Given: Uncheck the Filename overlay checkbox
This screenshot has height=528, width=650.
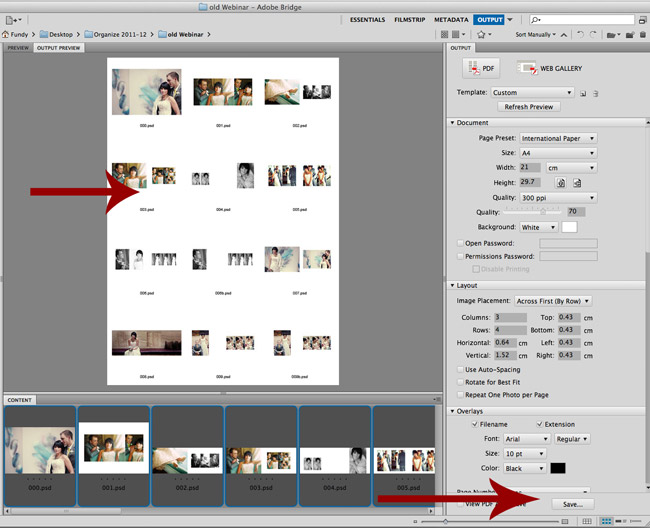Looking at the screenshot, I should point(475,424).
